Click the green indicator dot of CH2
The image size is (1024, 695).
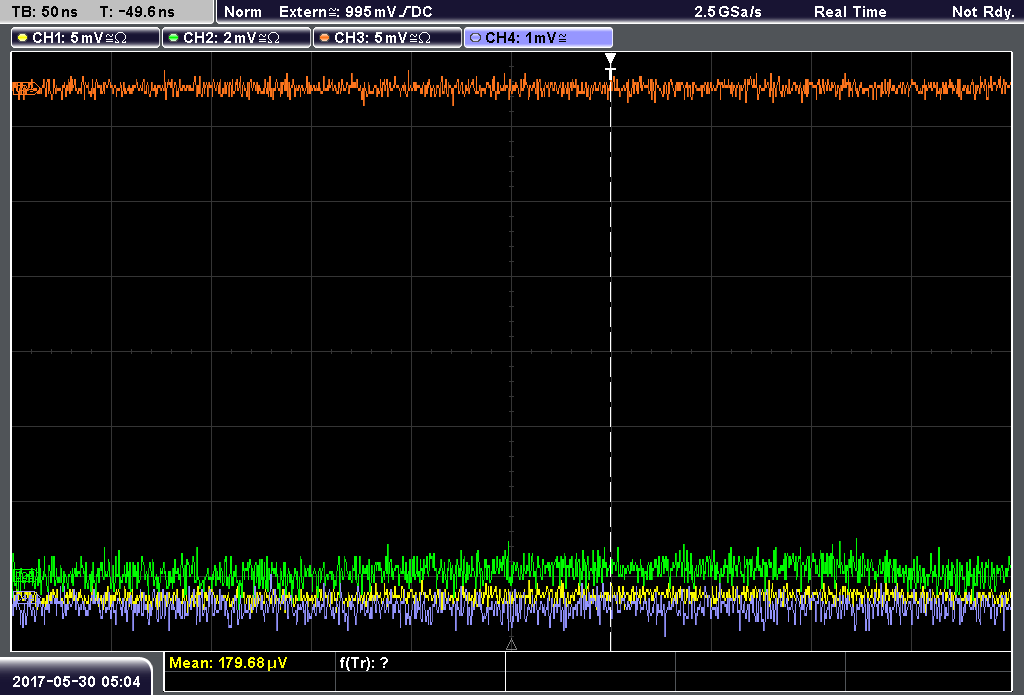(173, 38)
